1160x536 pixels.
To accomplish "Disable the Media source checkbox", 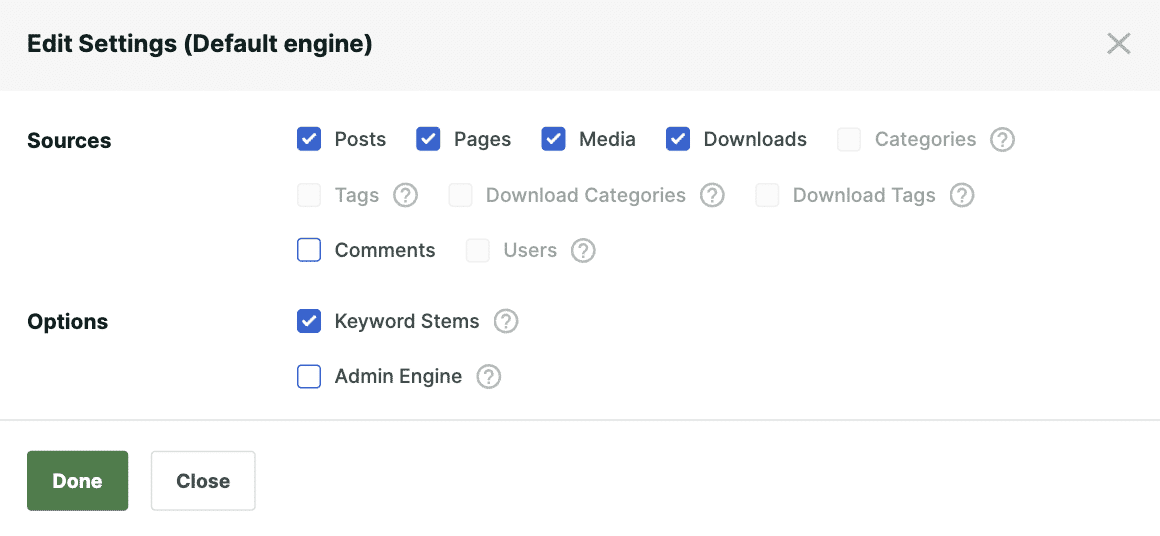I will coord(553,139).
